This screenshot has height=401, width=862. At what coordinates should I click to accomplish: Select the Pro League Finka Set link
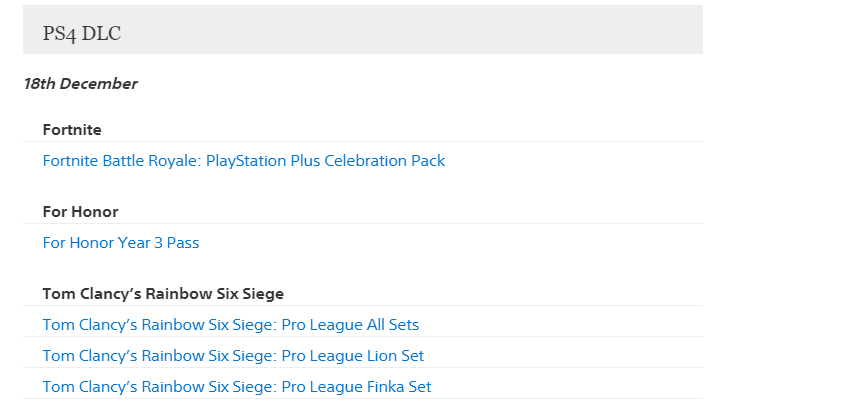coord(236,387)
